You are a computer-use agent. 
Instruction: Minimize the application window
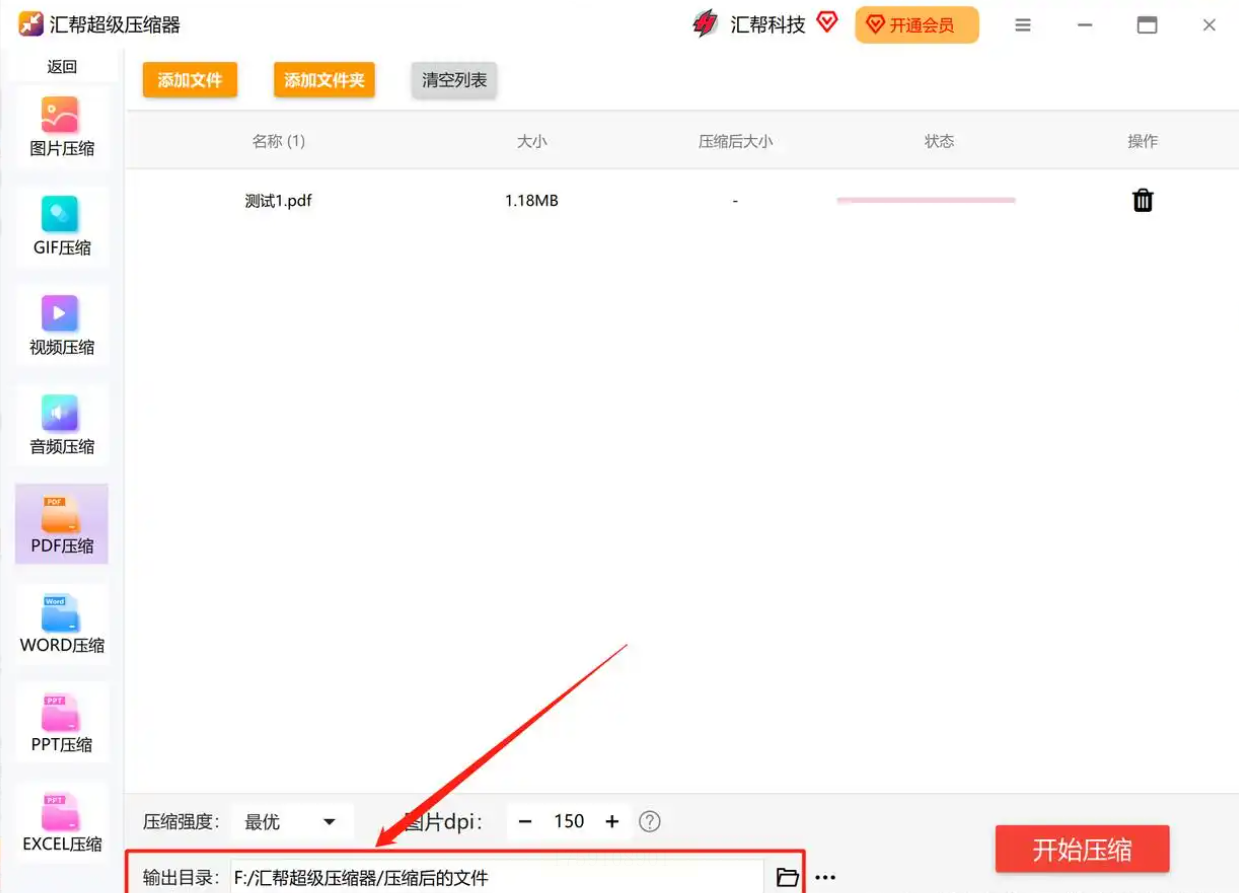click(1085, 26)
